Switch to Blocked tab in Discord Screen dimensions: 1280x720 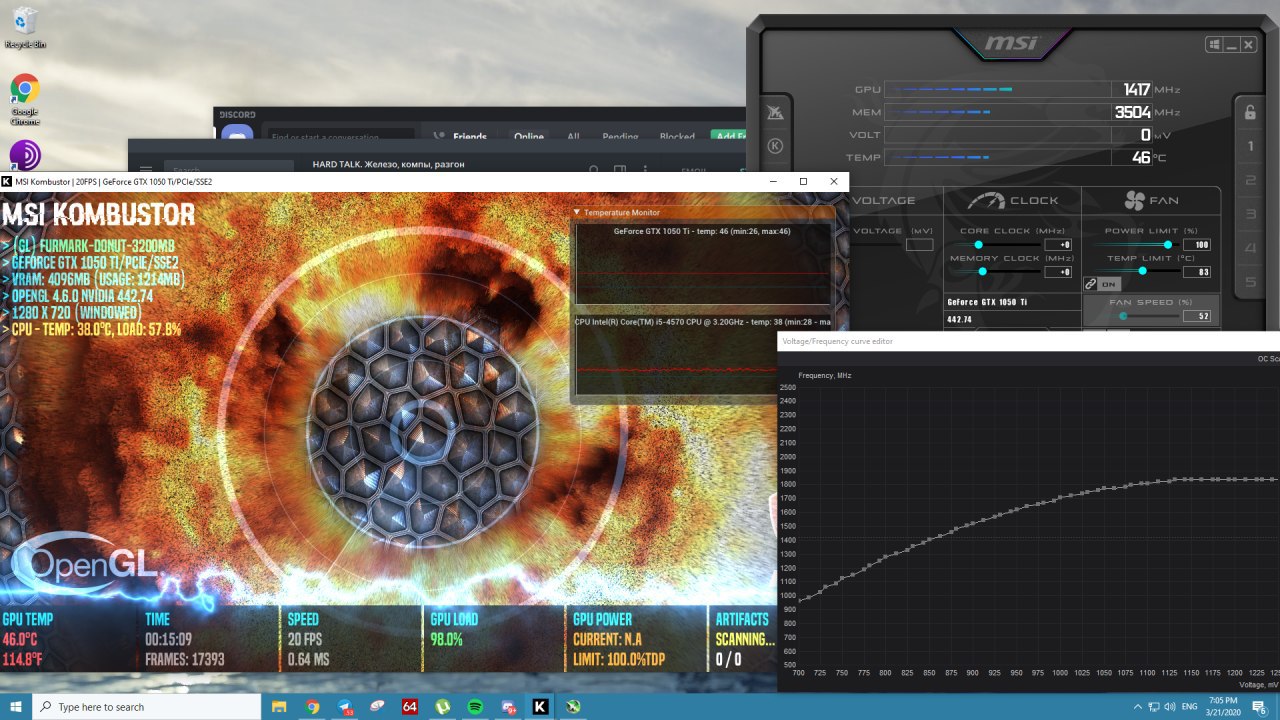(x=677, y=137)
